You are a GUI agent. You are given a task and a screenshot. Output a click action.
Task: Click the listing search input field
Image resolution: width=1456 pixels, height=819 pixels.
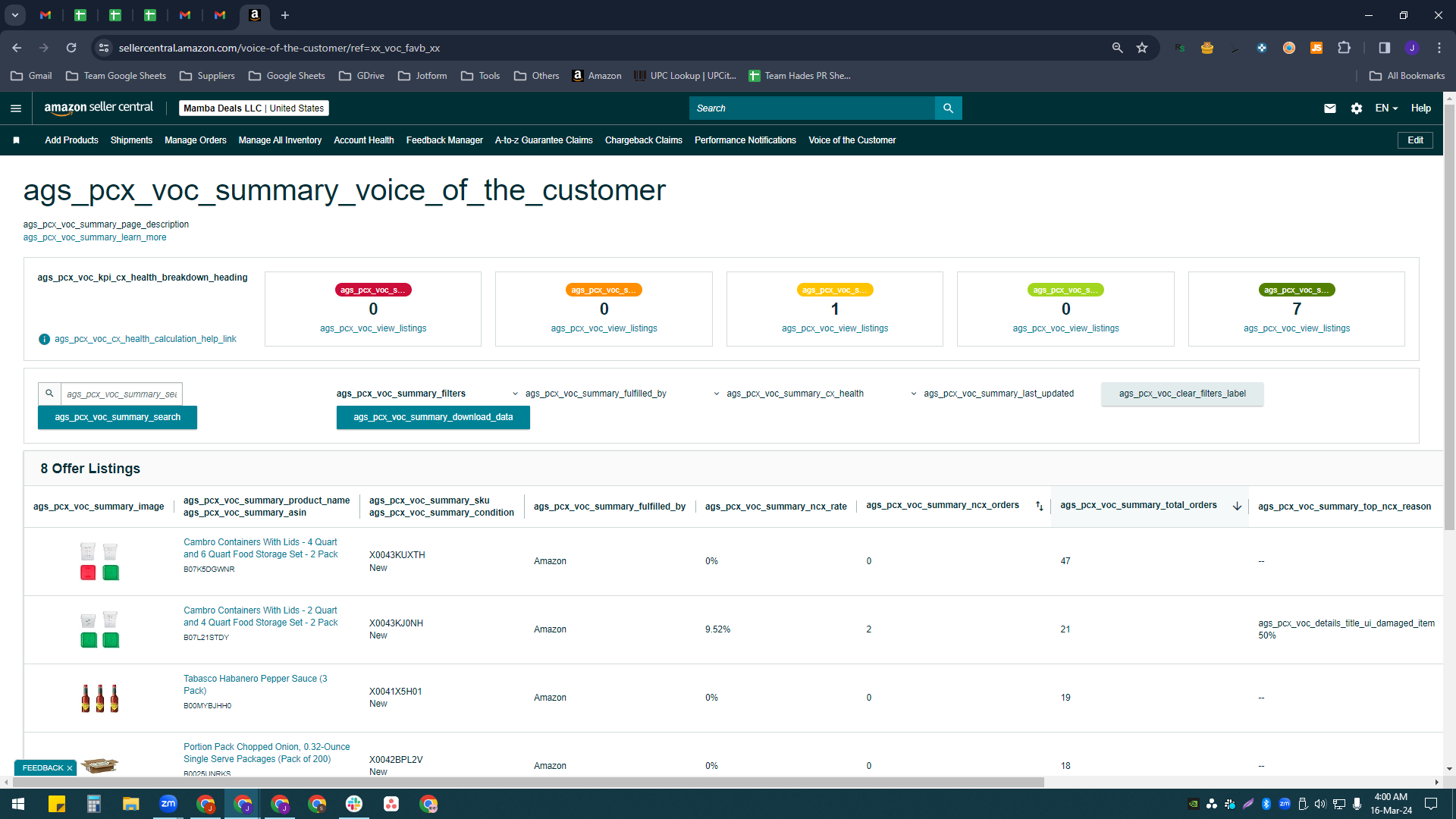click(x=121, y=394)
